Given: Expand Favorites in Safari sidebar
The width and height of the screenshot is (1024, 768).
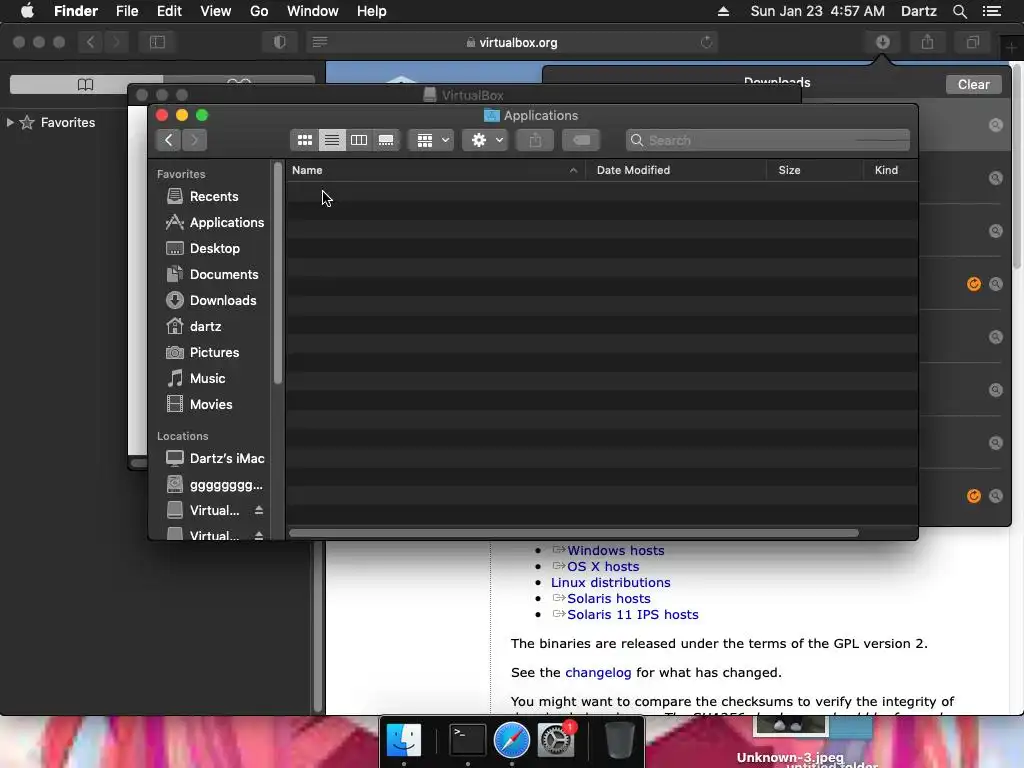Looking at the screenshot, I should pyautogui.click(x=10, y=122).
